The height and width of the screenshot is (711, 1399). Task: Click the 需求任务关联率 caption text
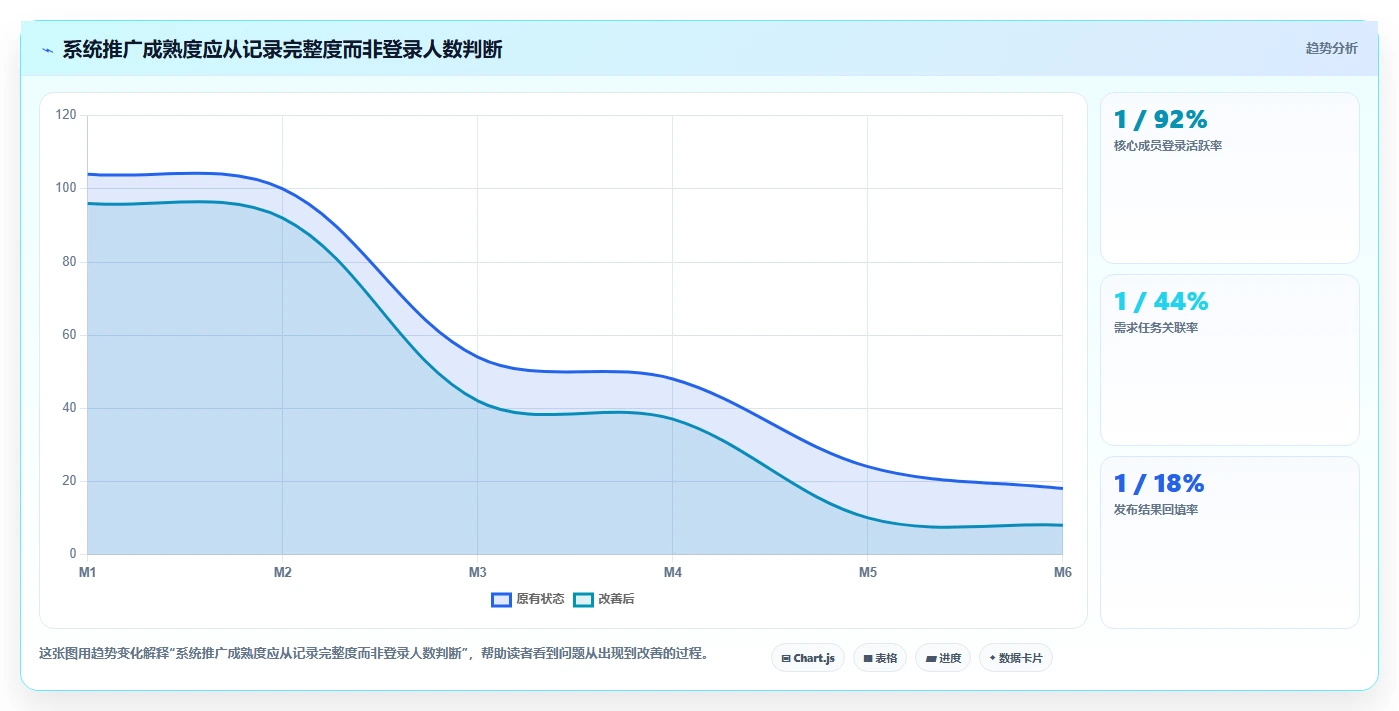(x=1156, y=328)
